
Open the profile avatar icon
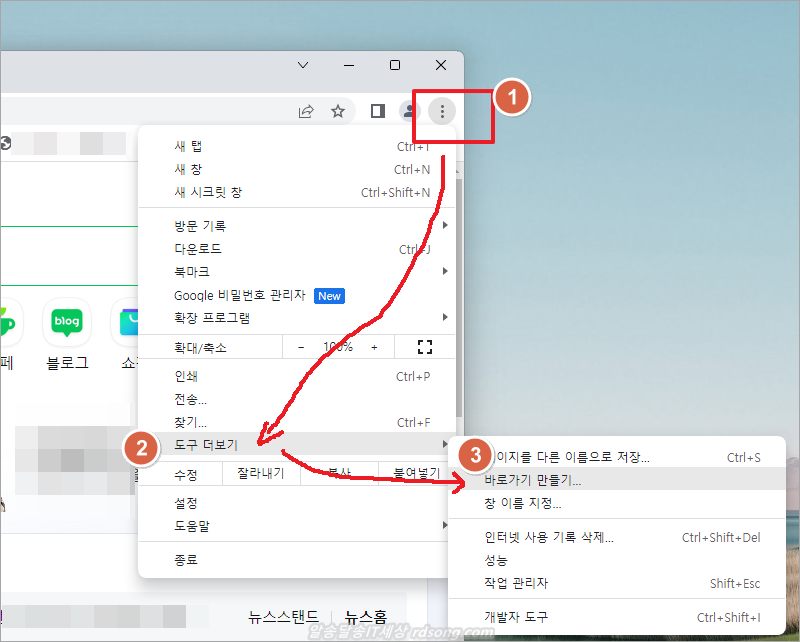[x=409, y=112]
